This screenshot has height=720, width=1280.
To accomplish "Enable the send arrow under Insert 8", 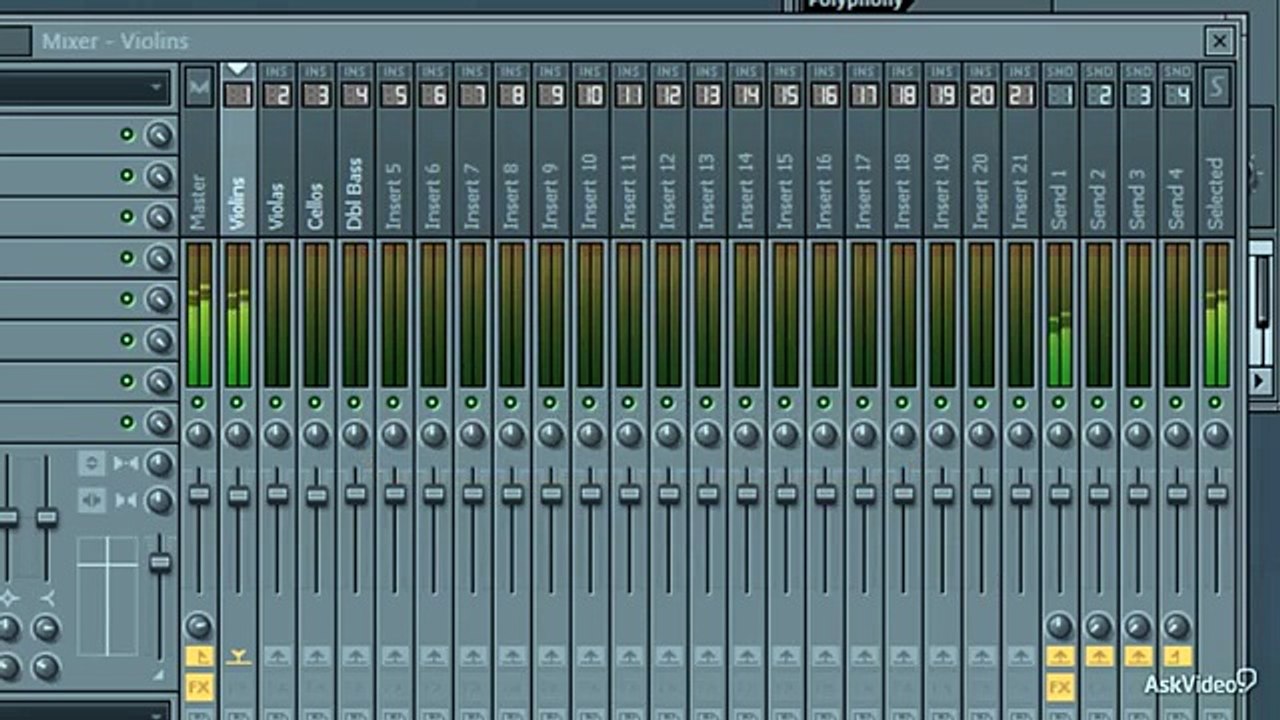I will 512,656.
